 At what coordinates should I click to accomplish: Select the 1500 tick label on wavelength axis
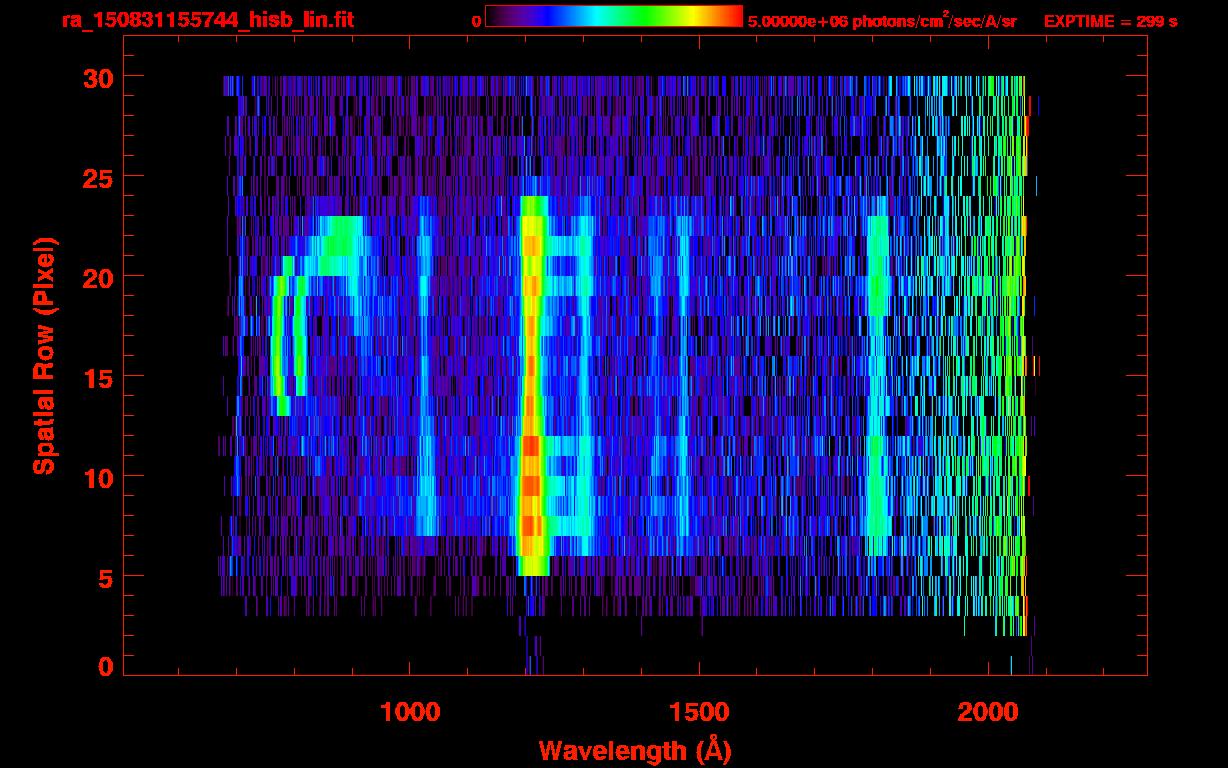[x=699, y=712]
